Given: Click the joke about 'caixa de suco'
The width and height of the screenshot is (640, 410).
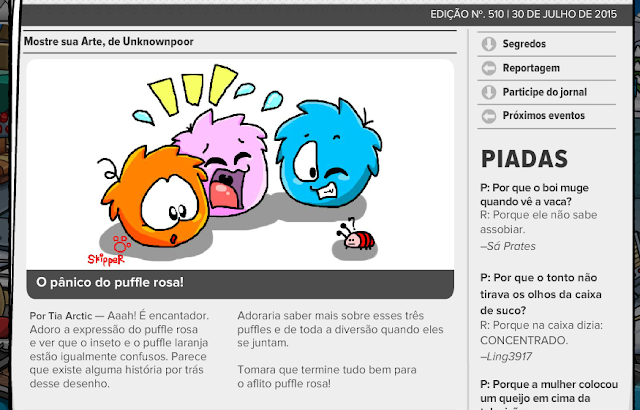Looking at the screenshot, I should [x=541, y=294].
